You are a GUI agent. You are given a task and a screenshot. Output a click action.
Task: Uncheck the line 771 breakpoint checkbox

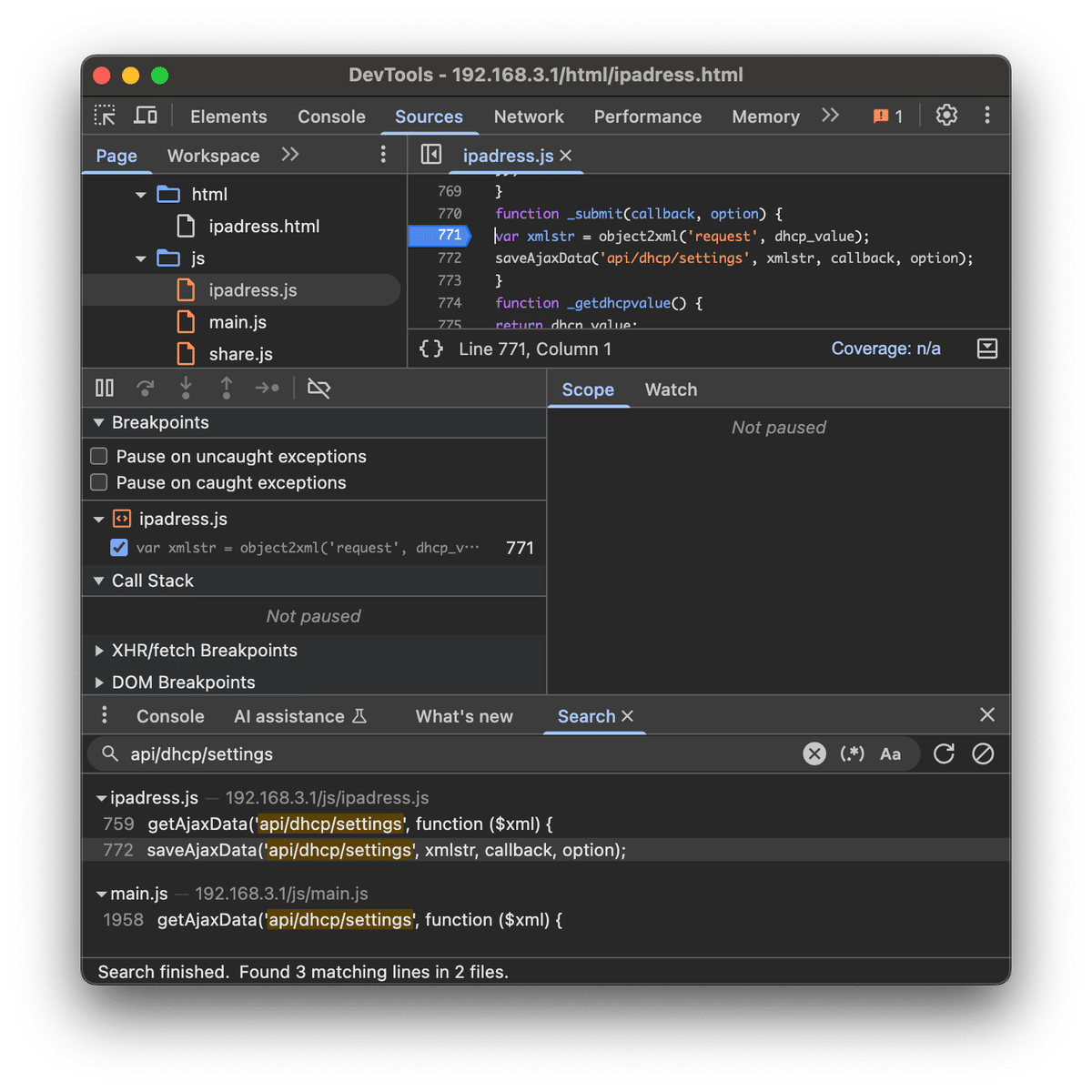point(119,548)
